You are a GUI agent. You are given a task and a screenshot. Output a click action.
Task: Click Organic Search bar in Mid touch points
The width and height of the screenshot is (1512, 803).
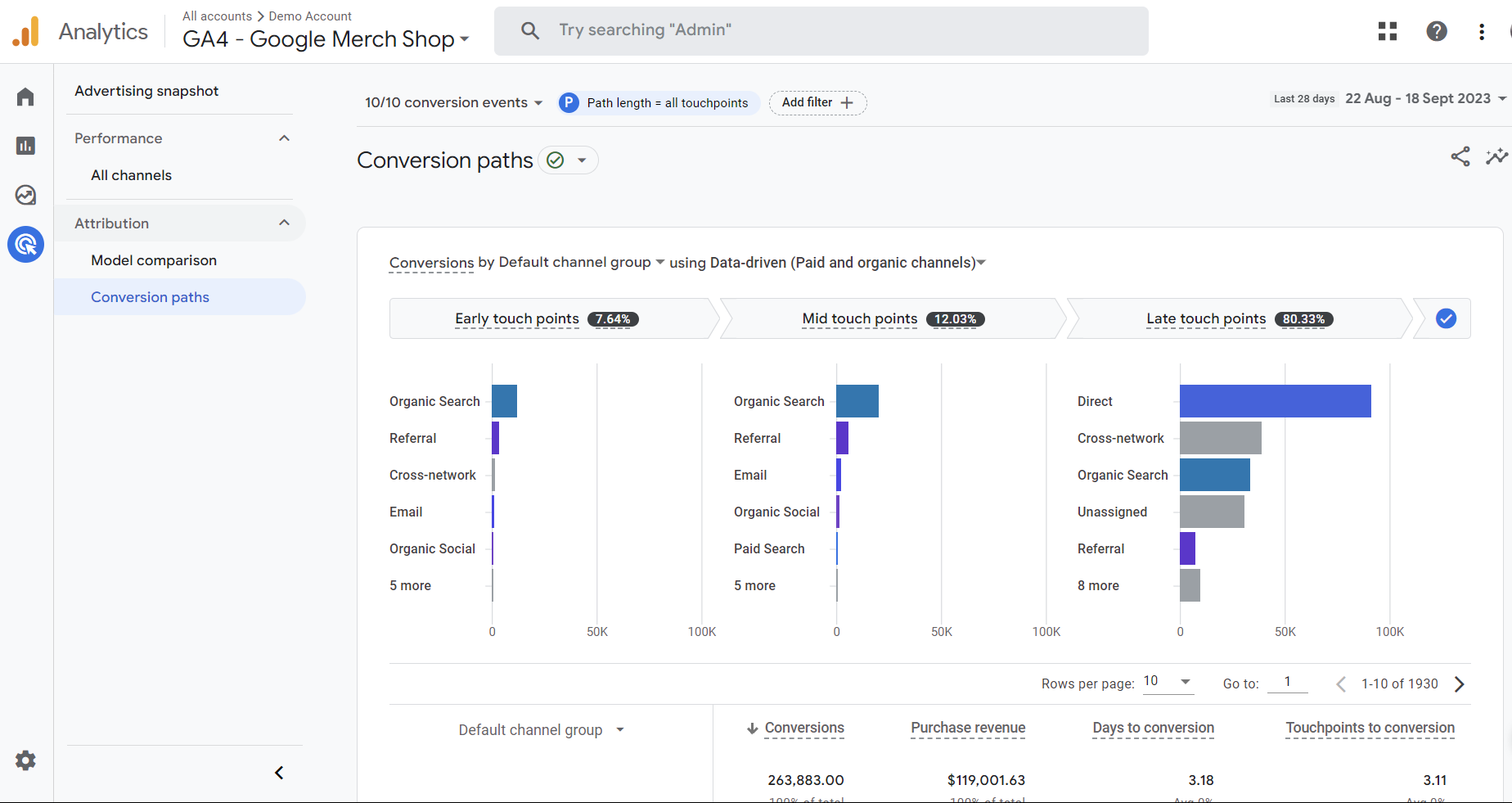tap(857, 401)
